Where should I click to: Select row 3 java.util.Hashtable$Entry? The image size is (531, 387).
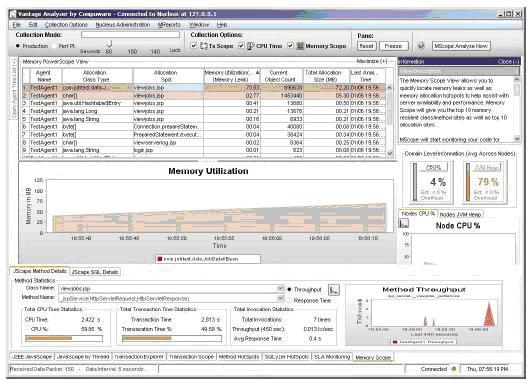(x=204, y=103)
